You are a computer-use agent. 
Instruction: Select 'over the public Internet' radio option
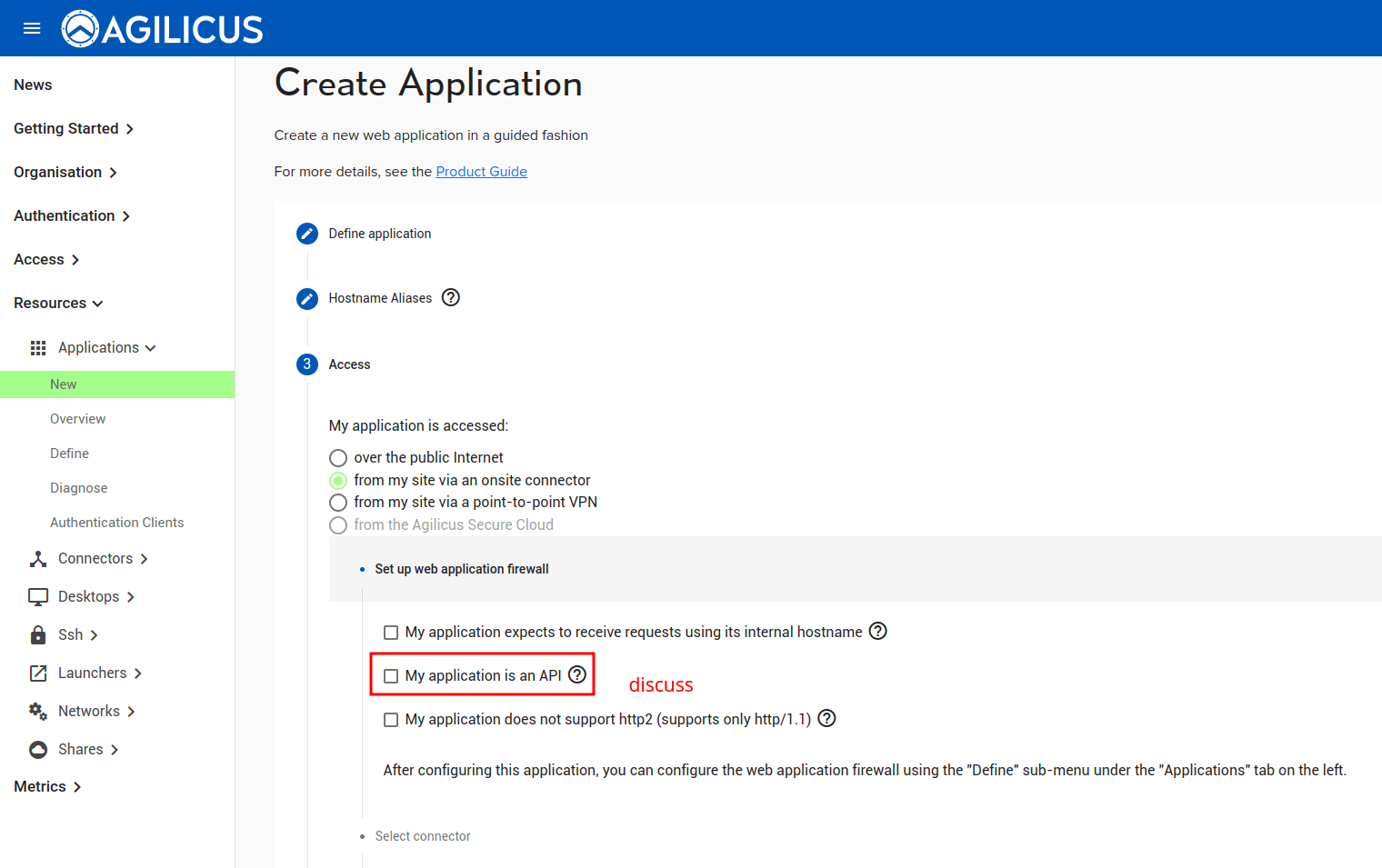(x=338, y=458)
